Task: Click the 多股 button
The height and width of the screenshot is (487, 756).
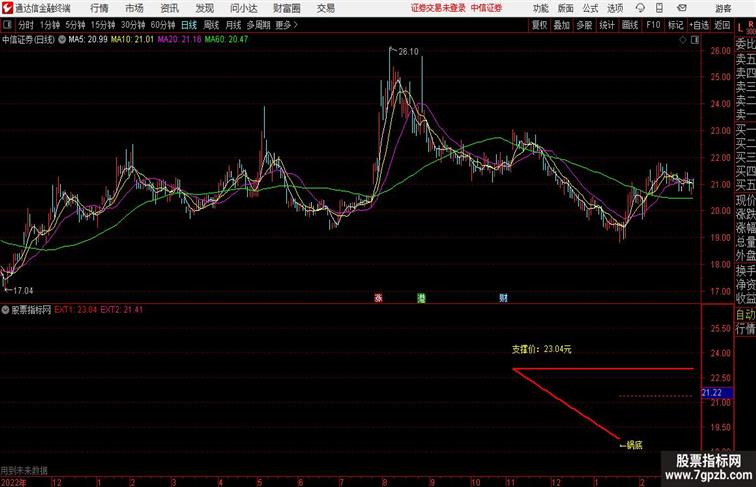Action: 584,25
